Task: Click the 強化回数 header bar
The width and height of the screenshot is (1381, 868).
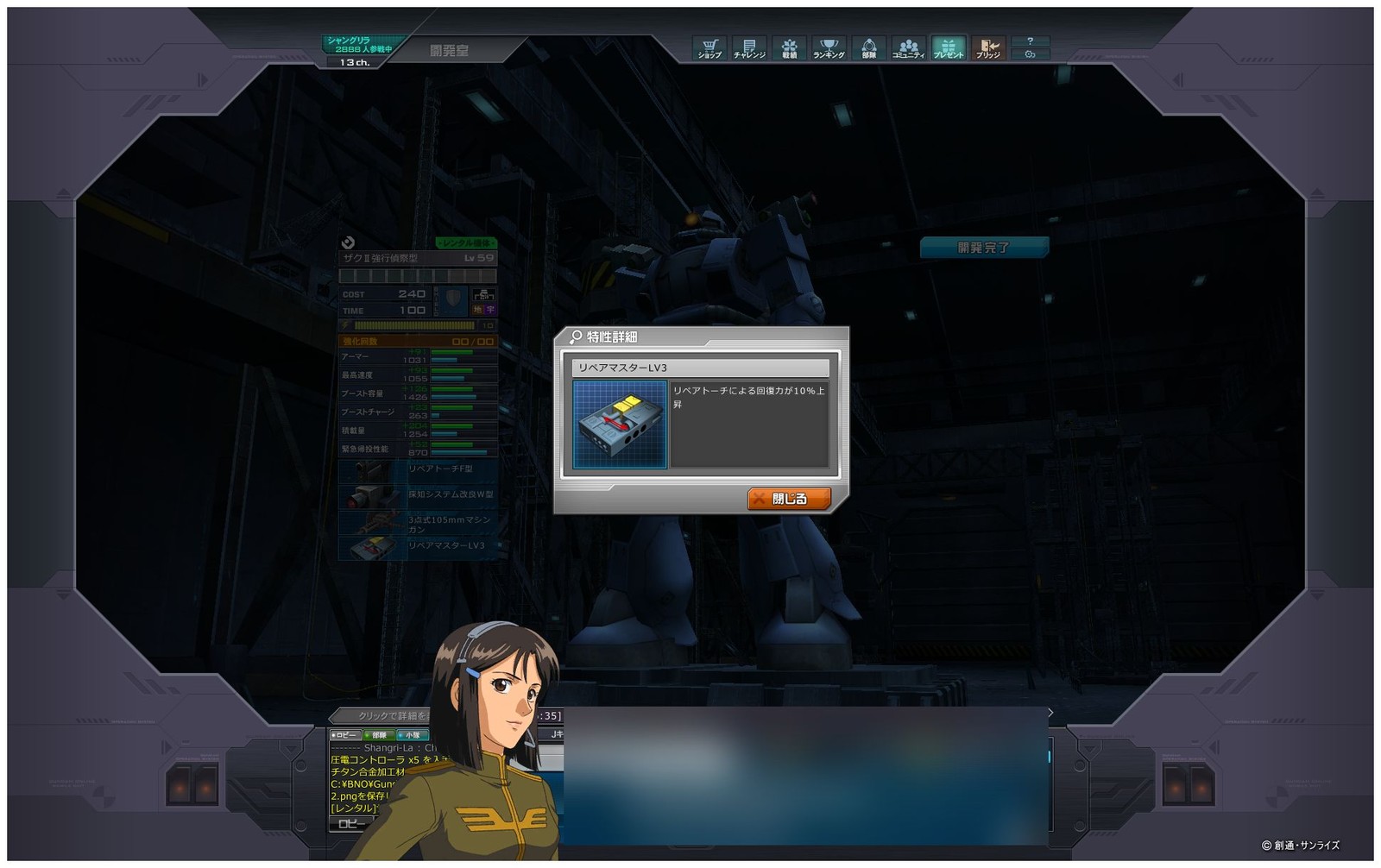Action: coord(418,342)
